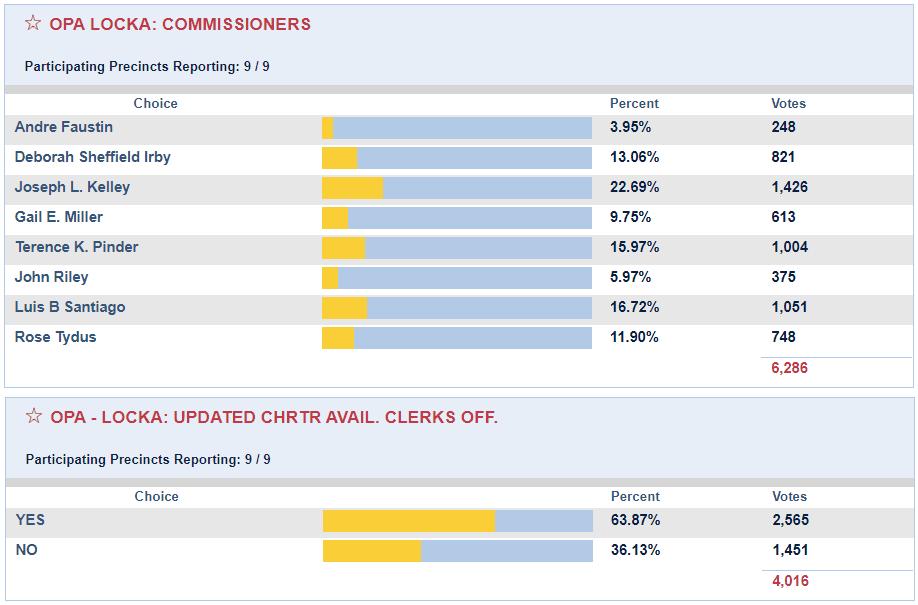Image resolution: width=918 pixels, height=605 pixels.
Task: Select the result bar for Joseph L. Kelley
Action: pos(455,187)
